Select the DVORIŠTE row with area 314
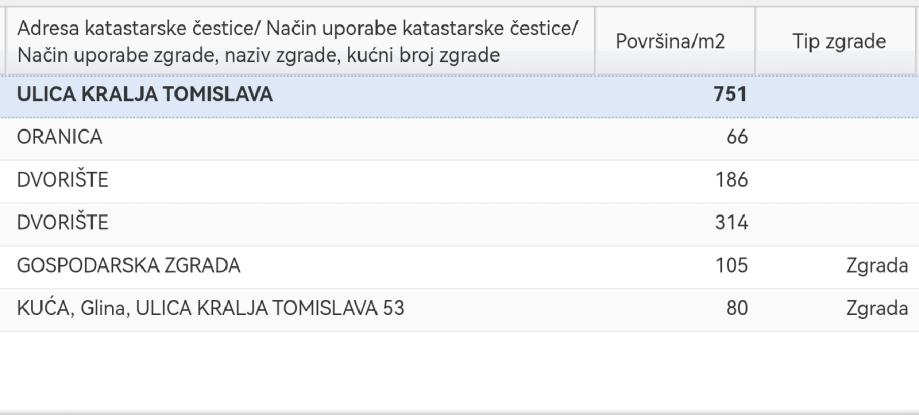The image size is (919, 415). 64,224
